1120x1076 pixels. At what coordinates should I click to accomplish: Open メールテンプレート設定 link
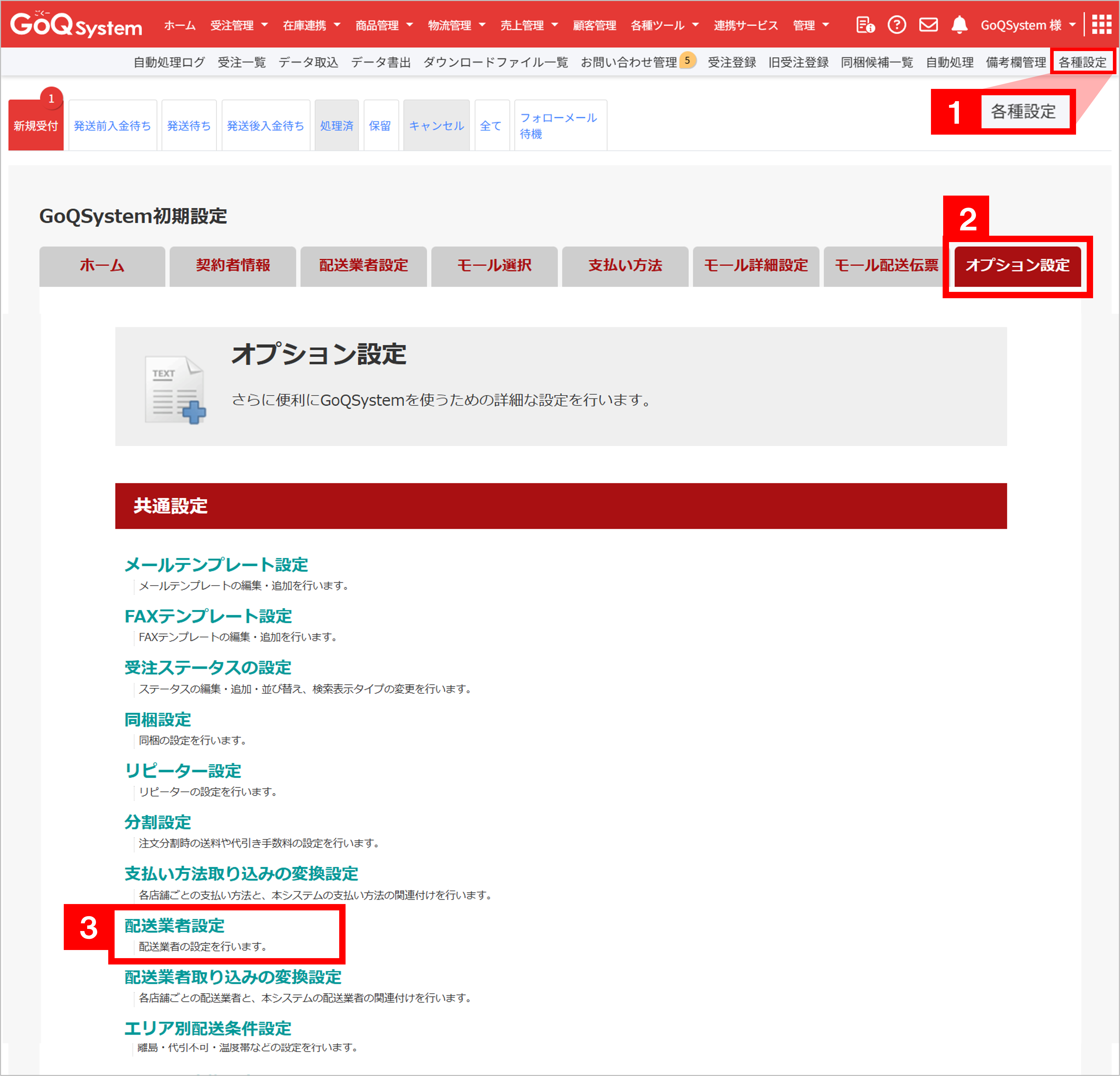point(216,565)
